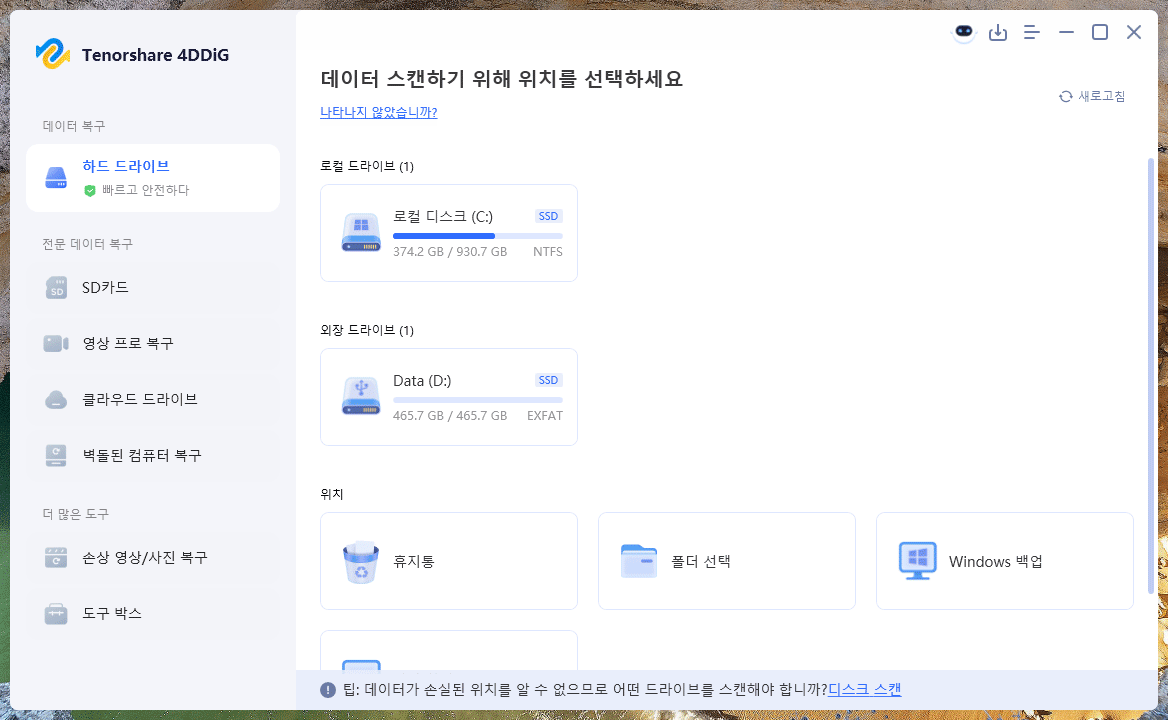Click the folder icon for 폴더 선택

tap(639, 561)
